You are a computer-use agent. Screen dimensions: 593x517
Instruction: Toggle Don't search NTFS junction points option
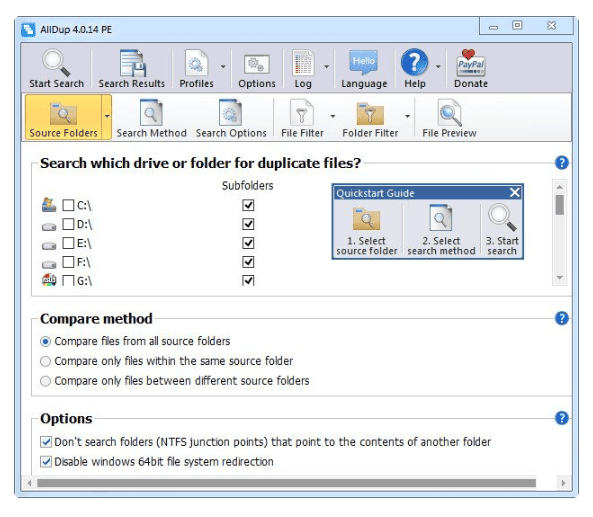point(46,442)
